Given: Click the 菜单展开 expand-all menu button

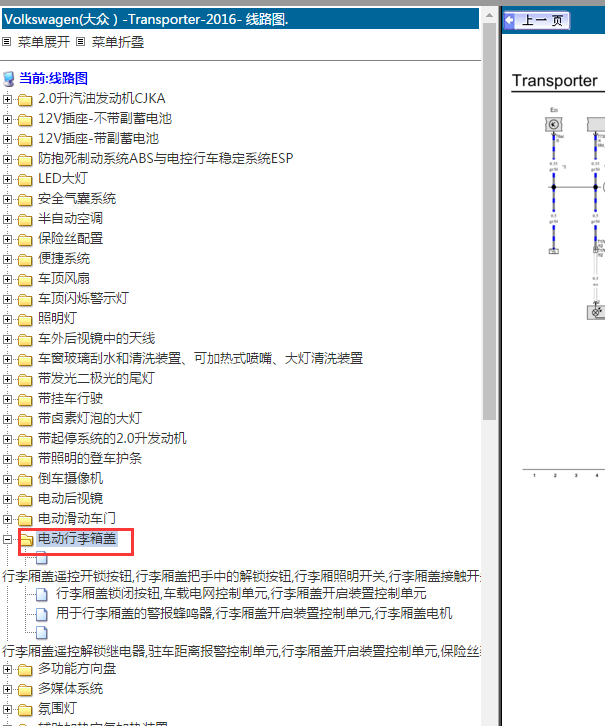Looking at the screenshot, I should 36,42.
